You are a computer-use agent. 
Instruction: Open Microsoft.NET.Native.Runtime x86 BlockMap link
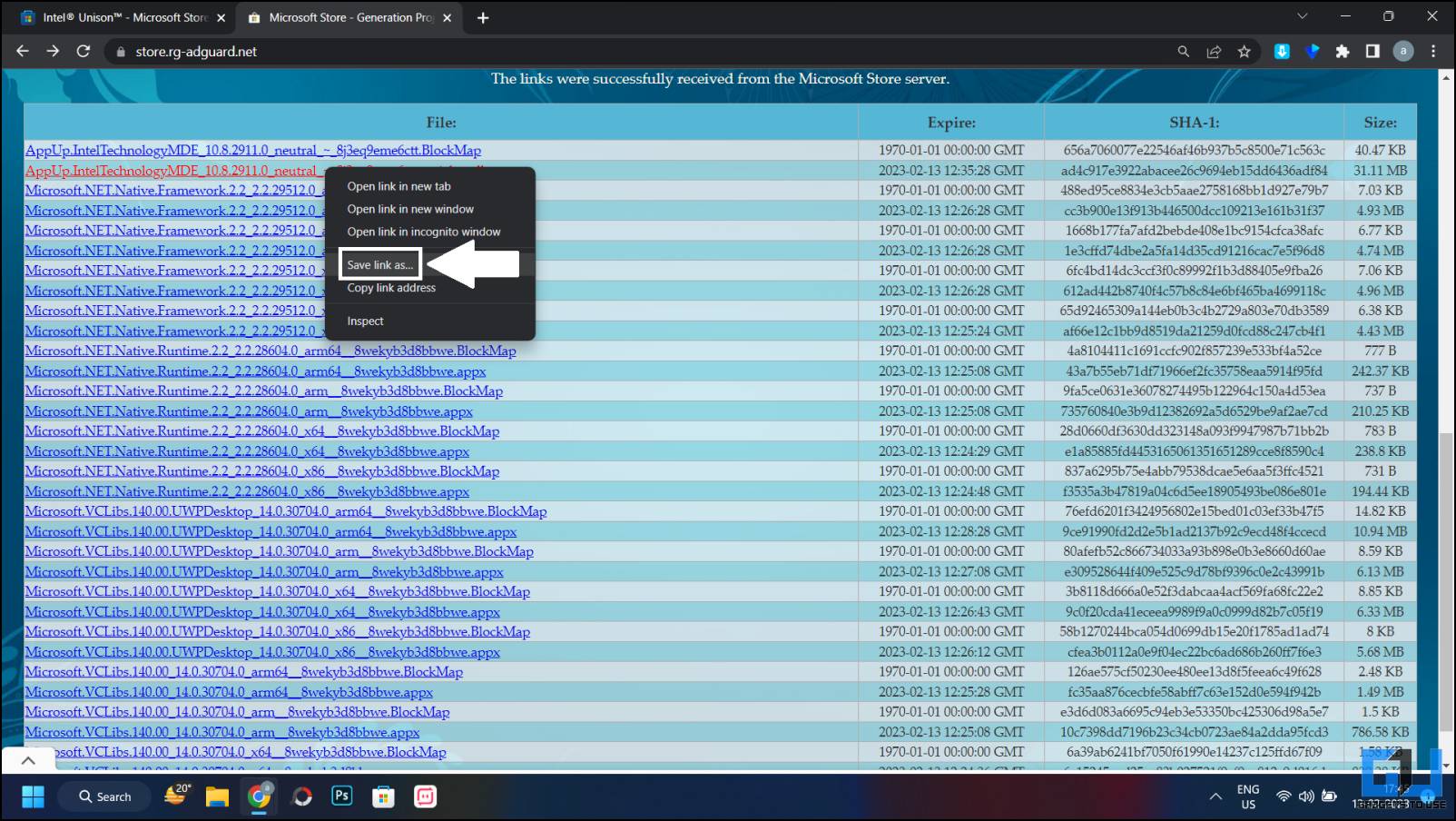pos(262,470)
